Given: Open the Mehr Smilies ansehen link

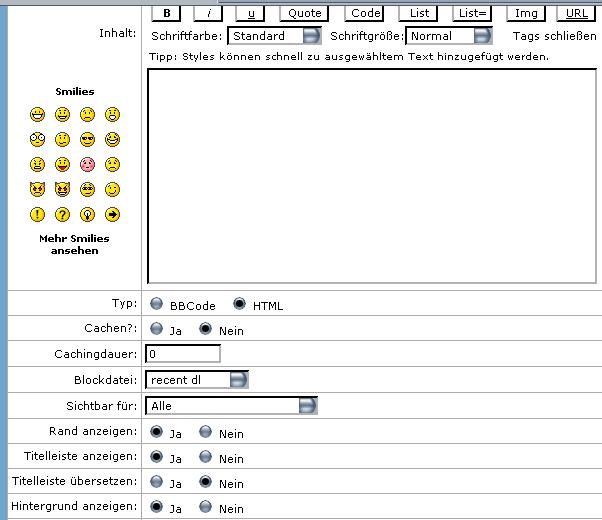Looking at the screenshot, I should point(74,244).
